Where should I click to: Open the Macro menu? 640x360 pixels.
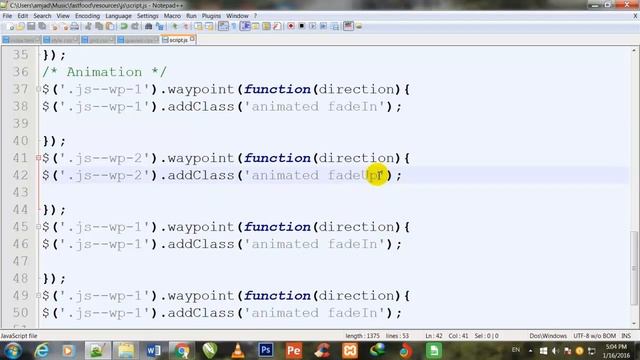(172, 16)
